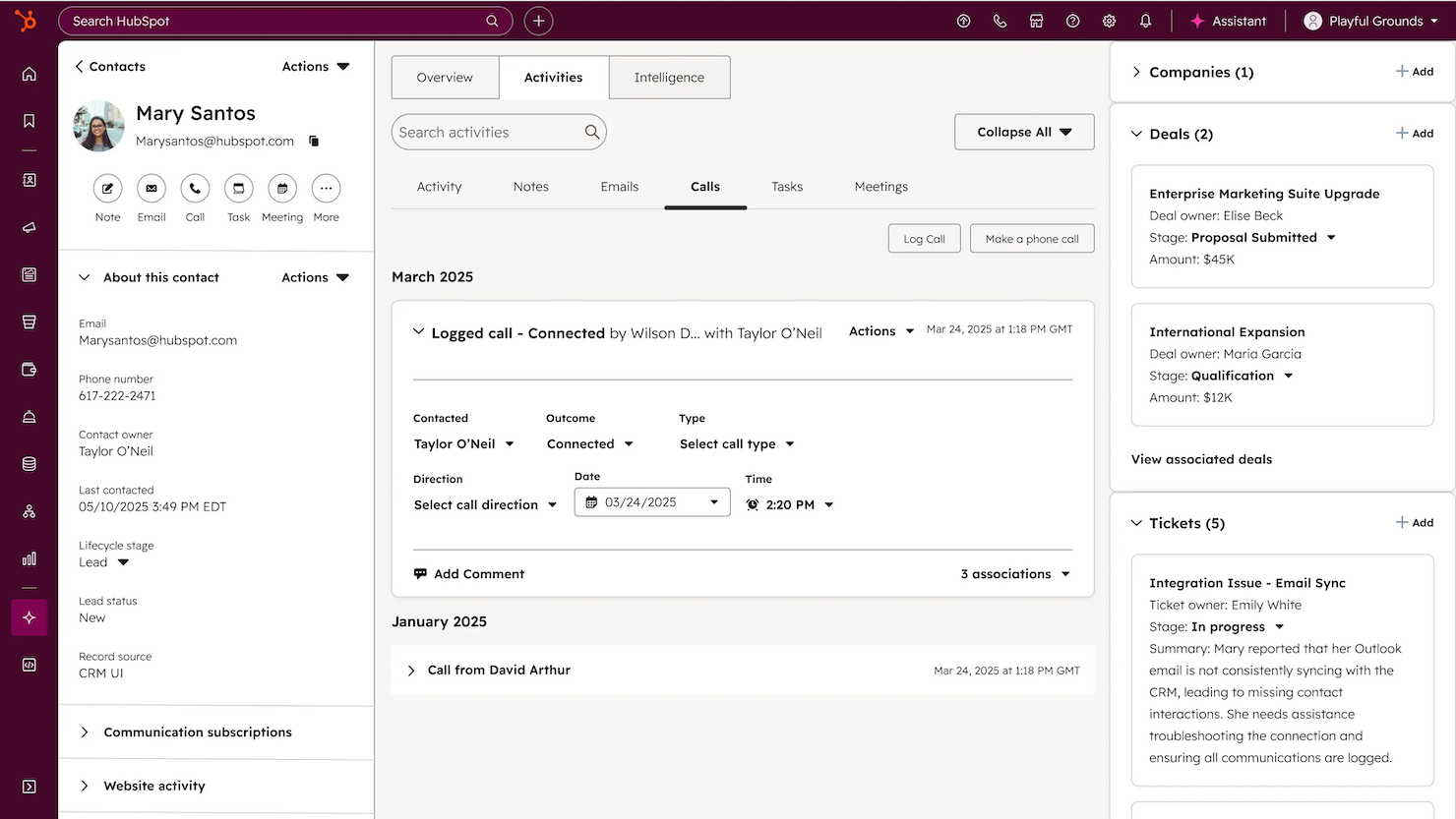Open the Note icon for Mary Santos
Viewport: 1456px width, 819px height.
click(107, 188)
